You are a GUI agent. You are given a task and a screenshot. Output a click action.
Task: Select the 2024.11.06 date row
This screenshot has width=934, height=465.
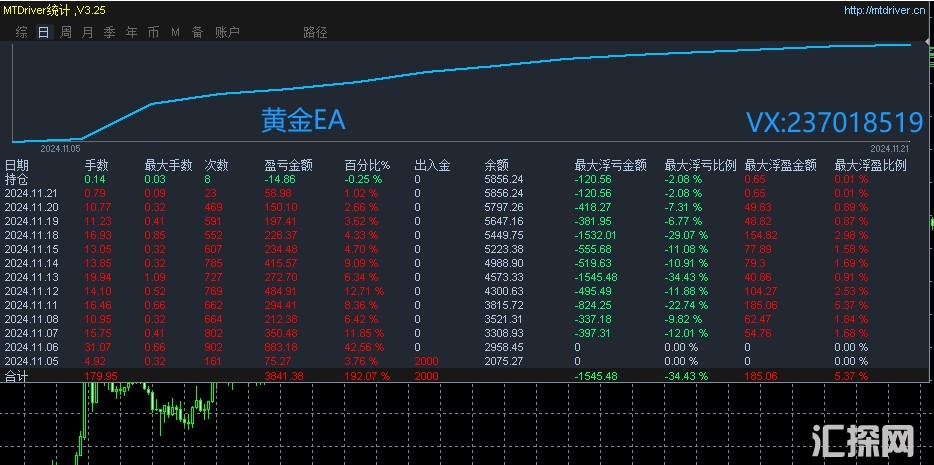[x=467, y=347]
